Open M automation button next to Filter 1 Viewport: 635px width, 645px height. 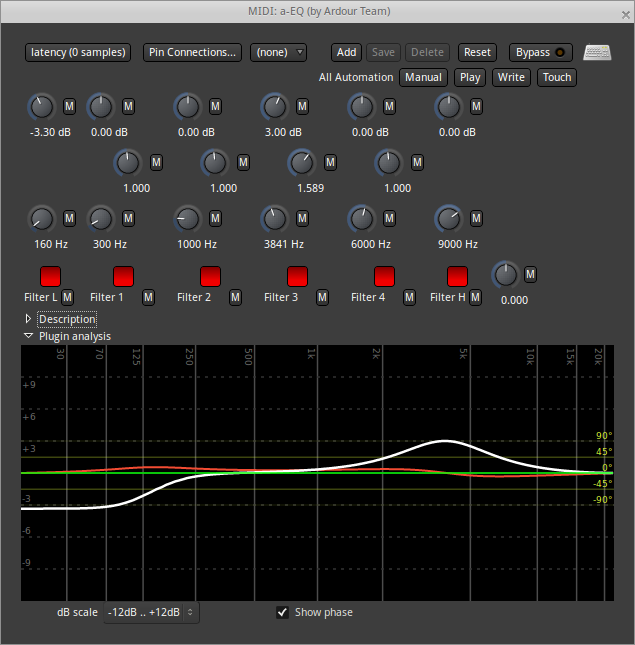tap(148, 297)
